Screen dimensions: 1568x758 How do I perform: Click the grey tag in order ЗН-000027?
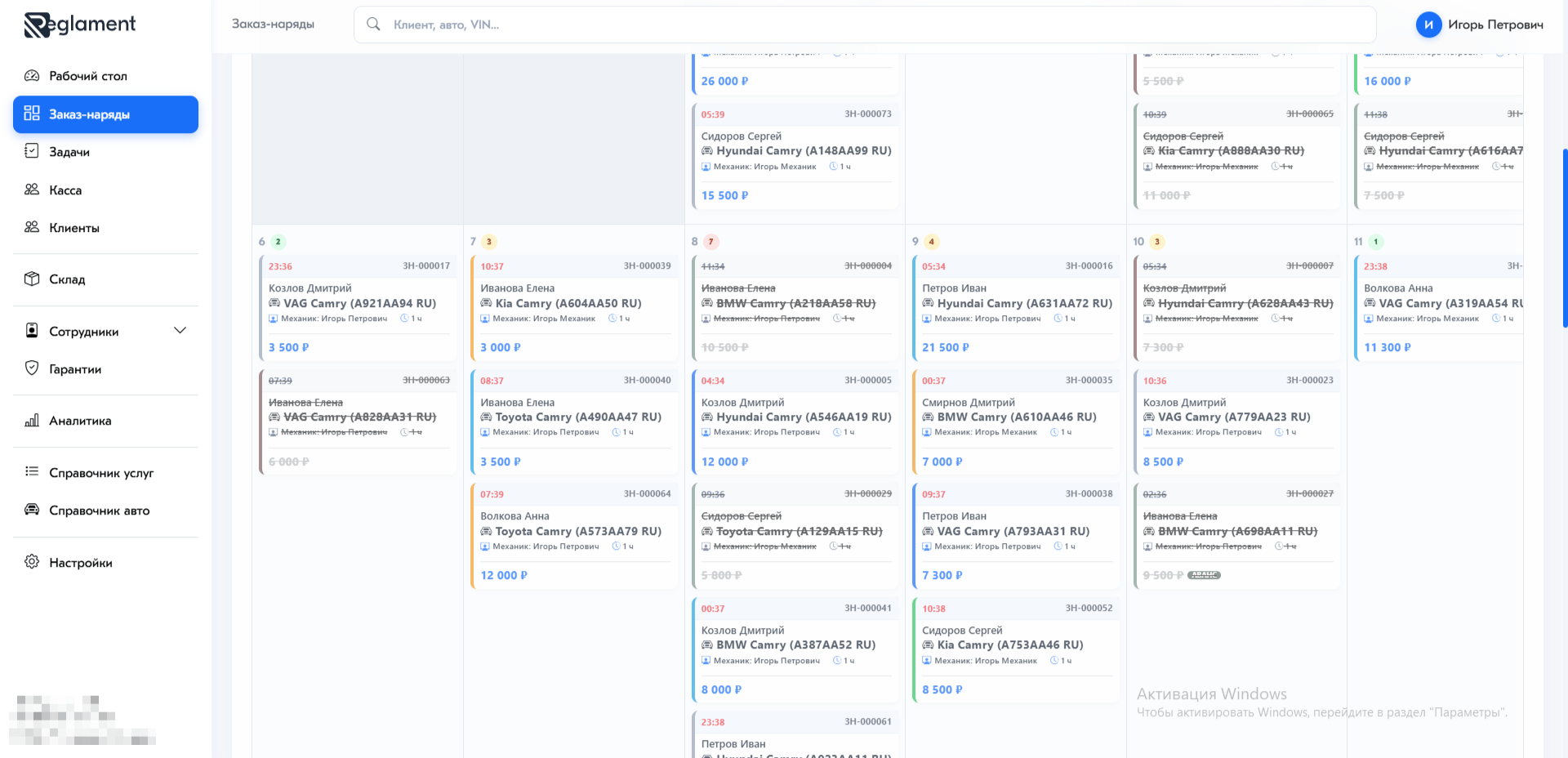tap(1204, 576)
